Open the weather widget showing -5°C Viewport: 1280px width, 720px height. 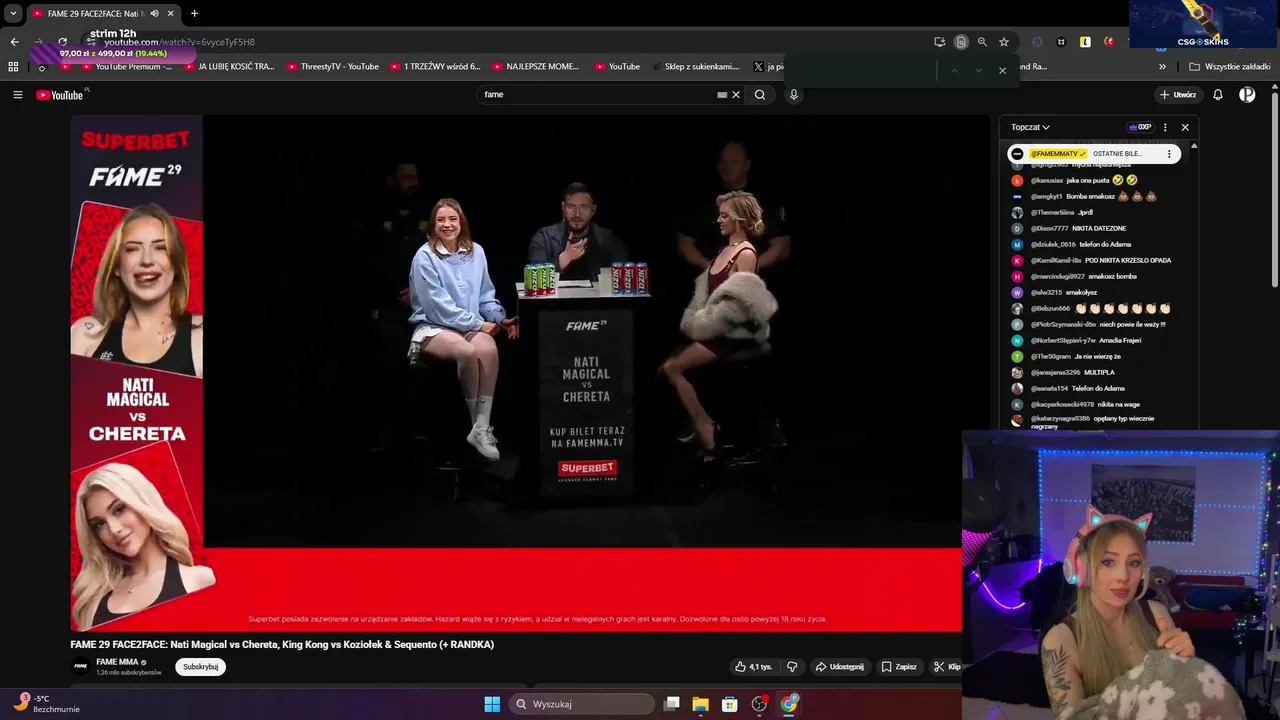click(x=45, y=704)
